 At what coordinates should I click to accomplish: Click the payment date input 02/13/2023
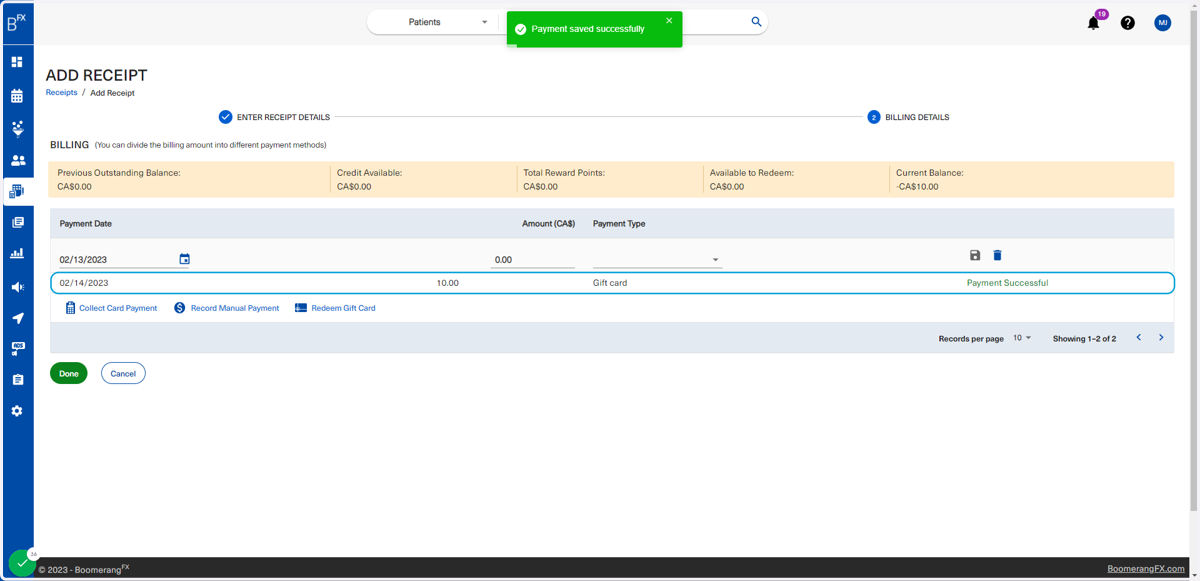point(117,260)
